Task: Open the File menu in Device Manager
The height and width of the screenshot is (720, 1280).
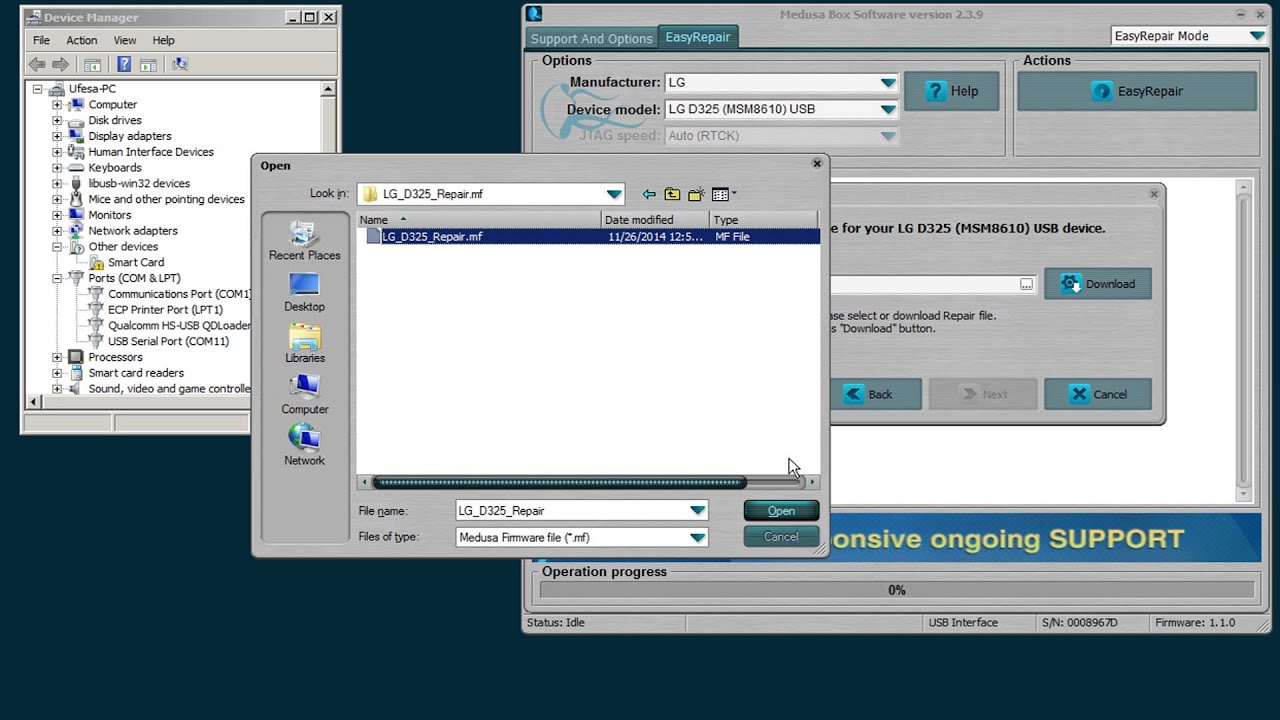Action: [41, 40]
